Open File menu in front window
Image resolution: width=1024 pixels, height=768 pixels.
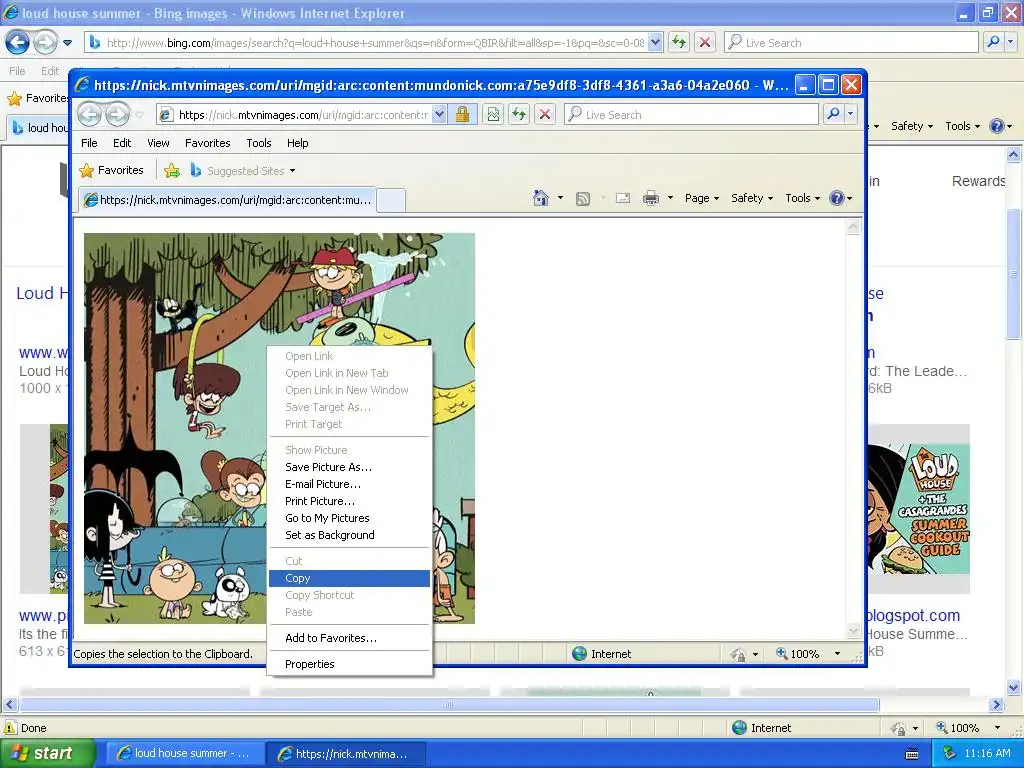pyautogui.click(x=89, y=143)
